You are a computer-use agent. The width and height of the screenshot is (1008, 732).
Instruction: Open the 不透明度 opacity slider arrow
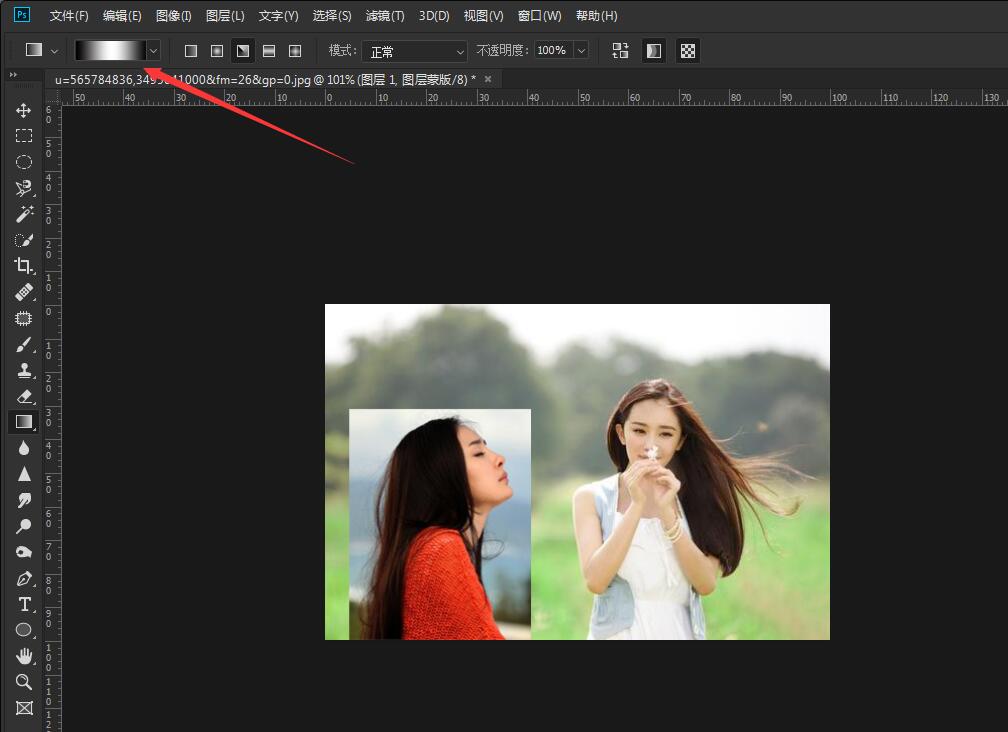pos(581,50)
